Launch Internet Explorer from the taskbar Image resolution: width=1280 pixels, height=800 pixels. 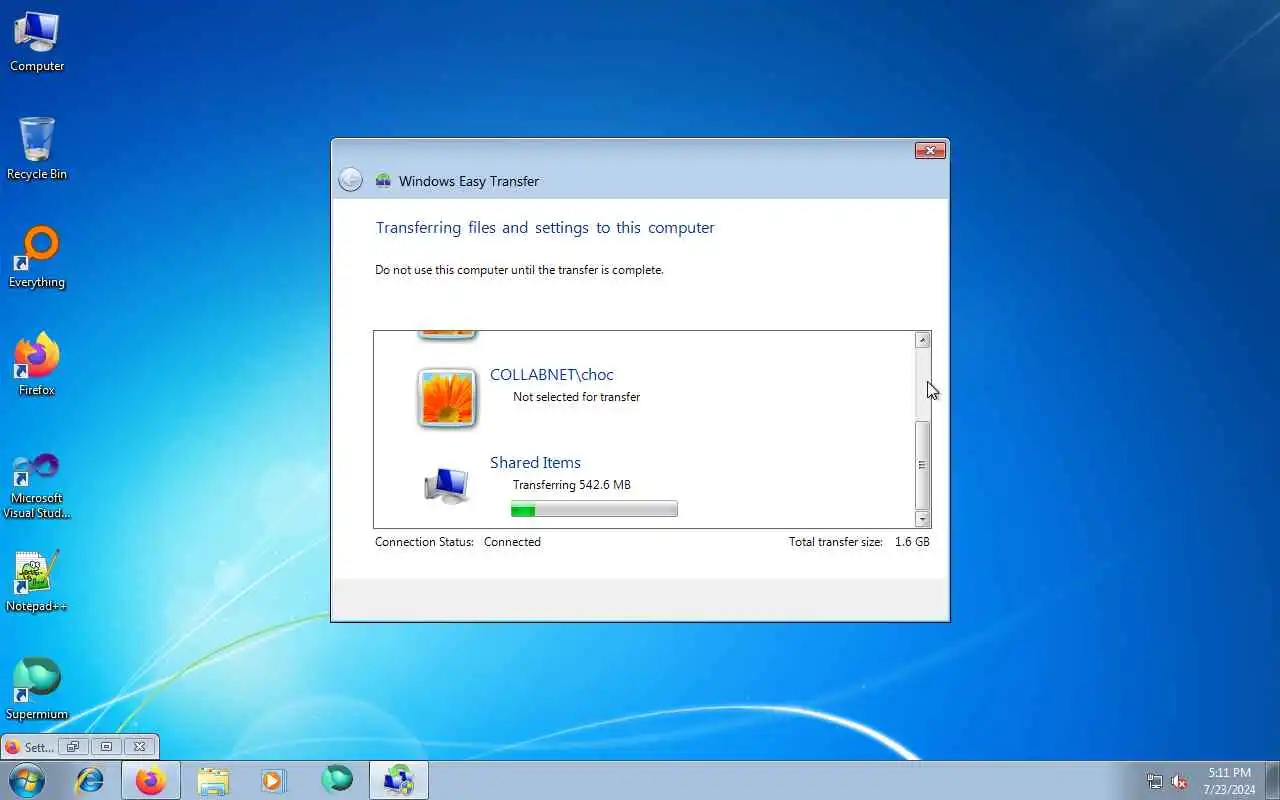coord(90,780)
